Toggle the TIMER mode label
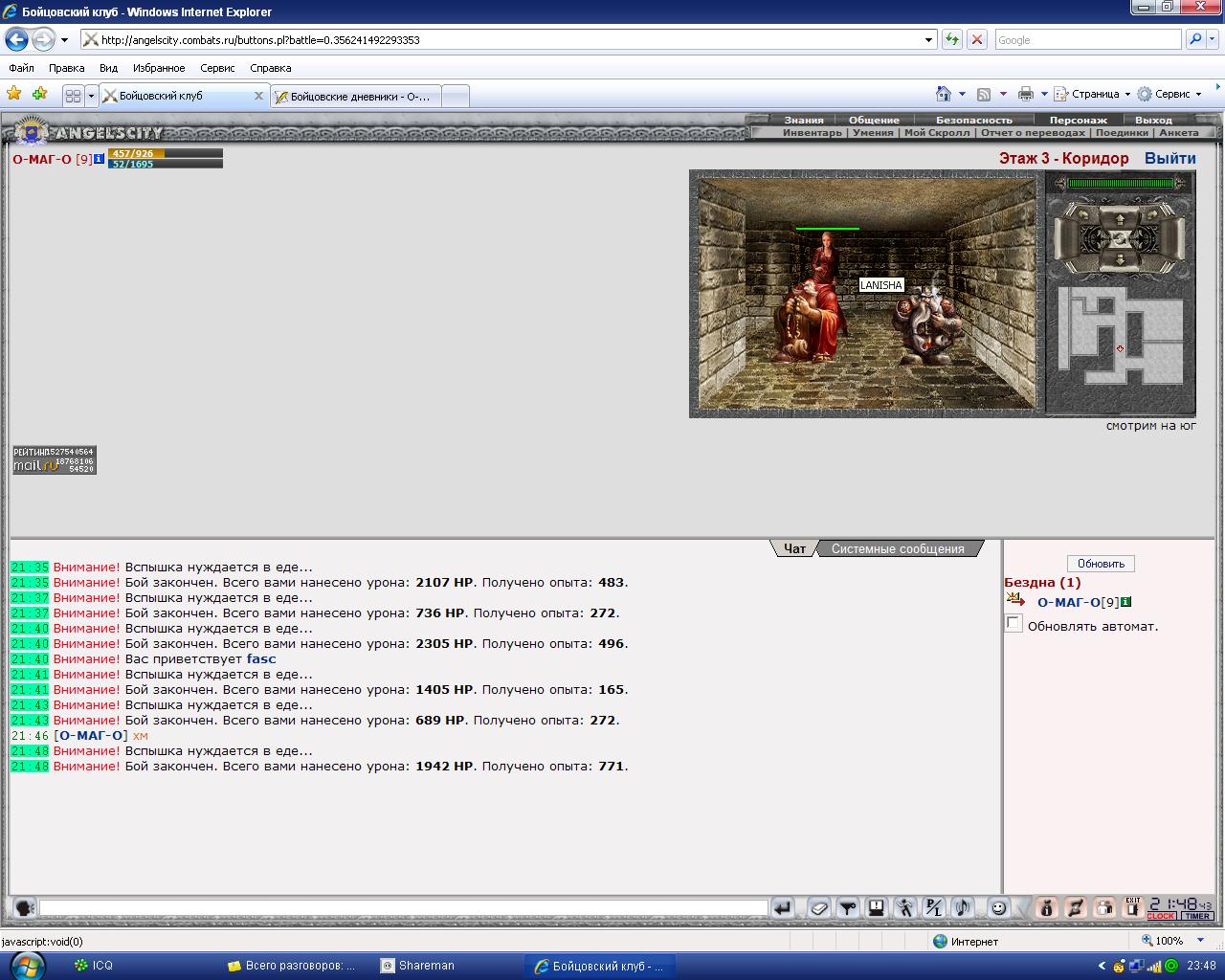Image resolution: width=1225 pixels, height=980 pixels. [x=1196, y=916]
